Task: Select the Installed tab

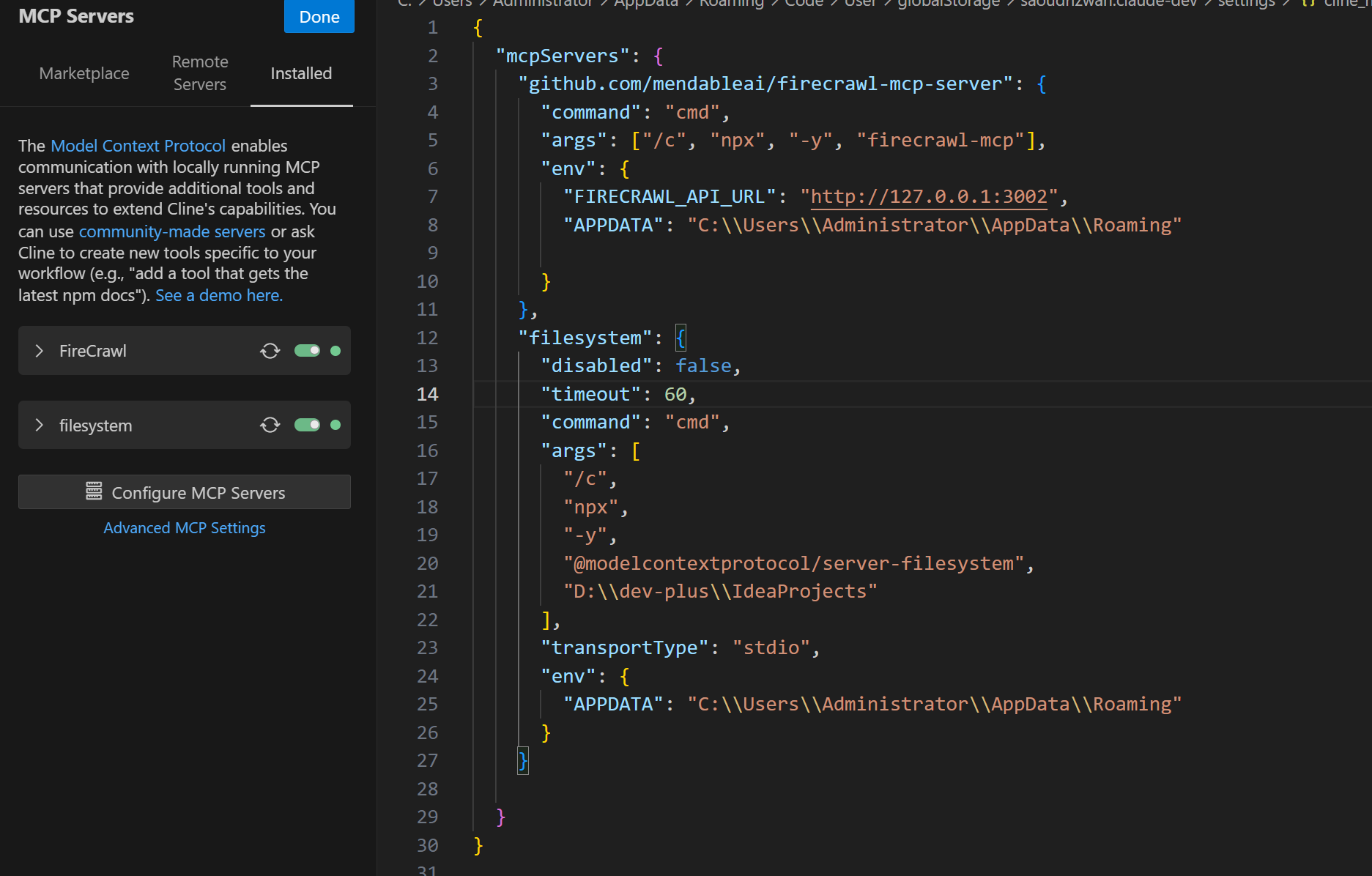Action: pos(301,73)
